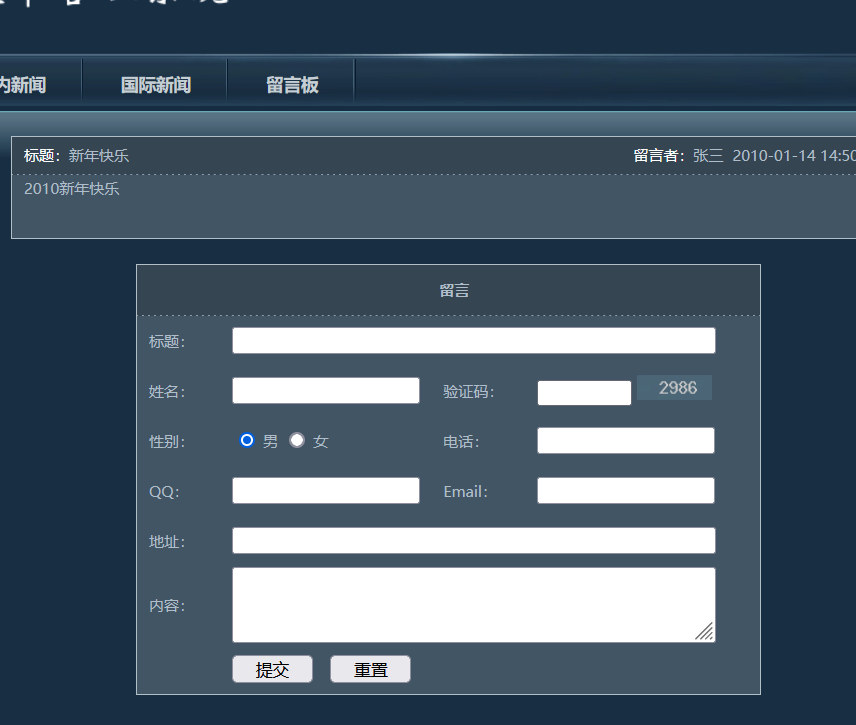Screen dimensions: 856x725
Task: Click the 性别: label
Action: [x=167, y=441]
